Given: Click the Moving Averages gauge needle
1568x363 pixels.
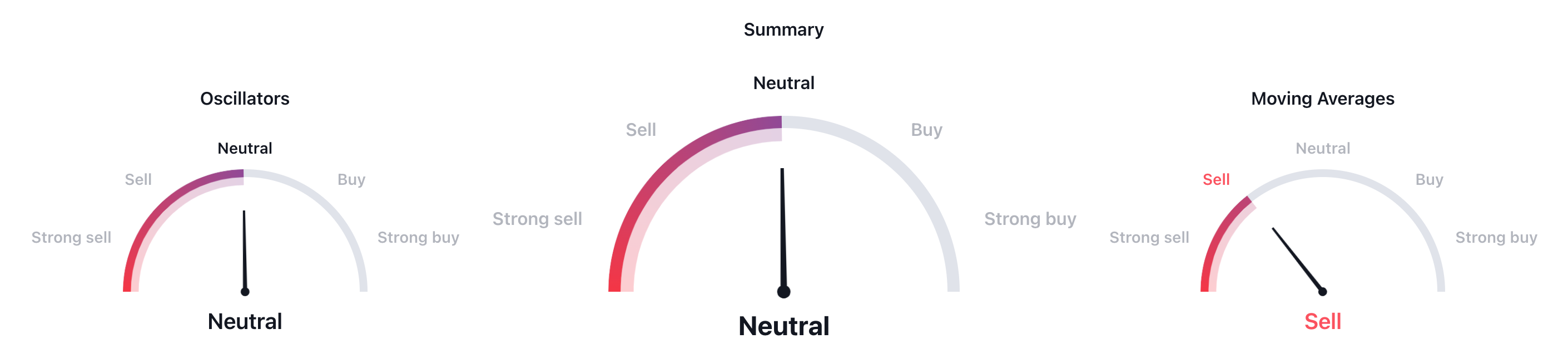Looking at the screenshot, I should pos(1298,260).
